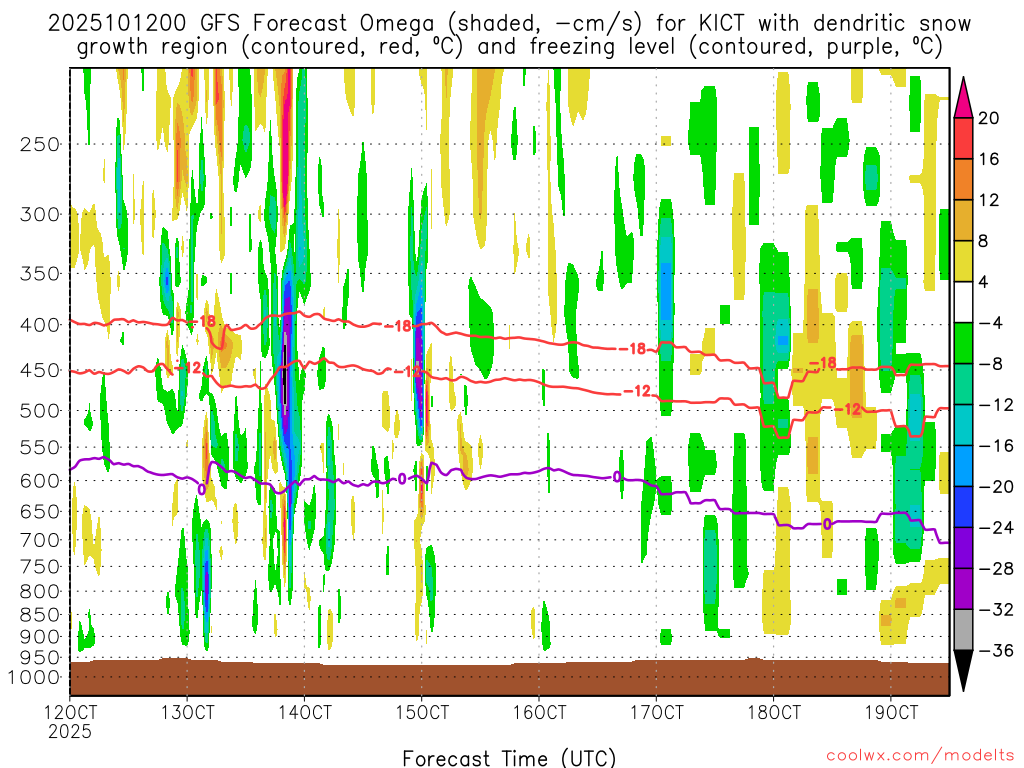Click the magenta arrow tip atop the colorbar
Viewport: 1024px width, 768px height.
pos(963,99)
